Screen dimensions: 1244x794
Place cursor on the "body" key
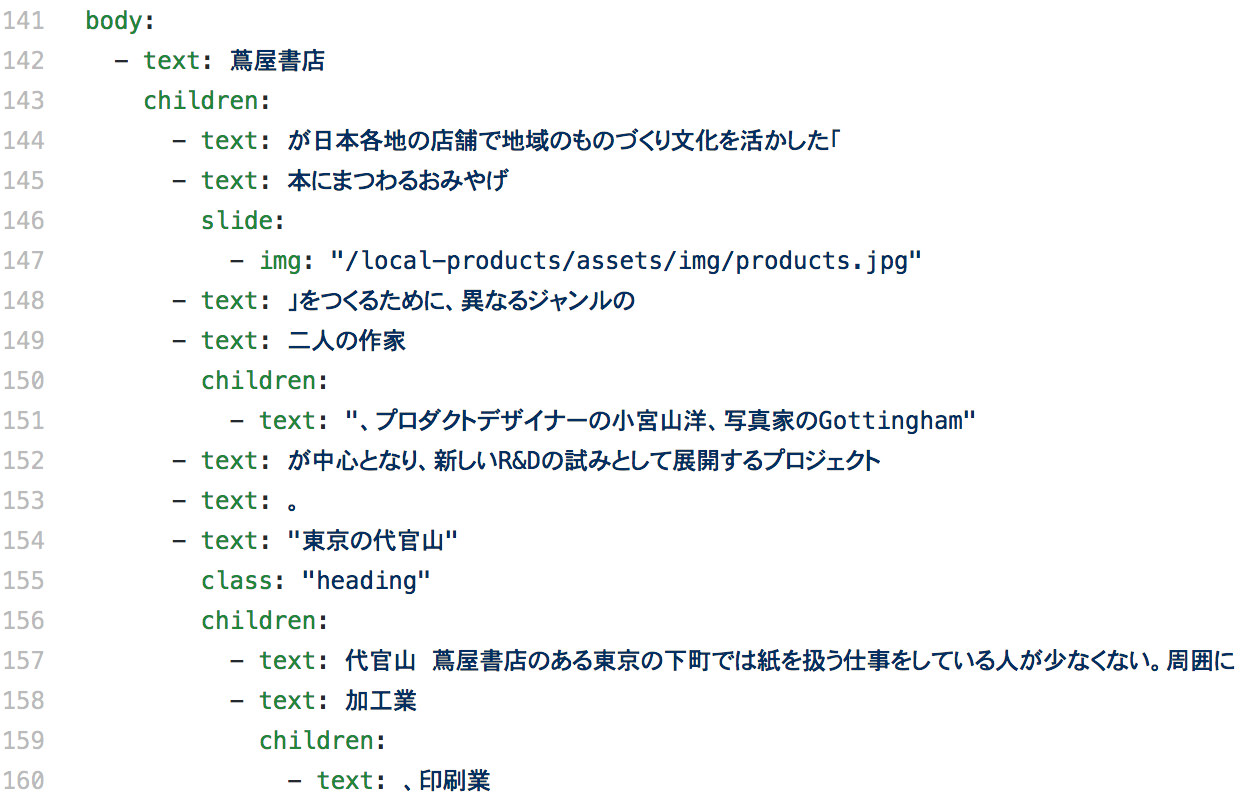[x=114, y=20]
